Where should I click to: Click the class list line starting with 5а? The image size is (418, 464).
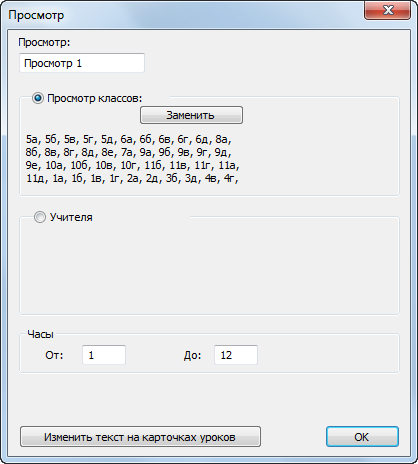coord(129,139)
